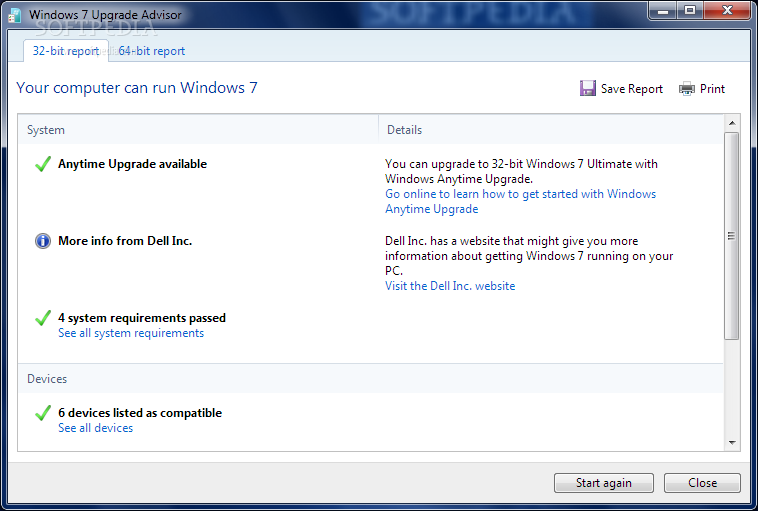
Task: Click the Save Report label
Action: pyautogui.click(x=631, y=89)
